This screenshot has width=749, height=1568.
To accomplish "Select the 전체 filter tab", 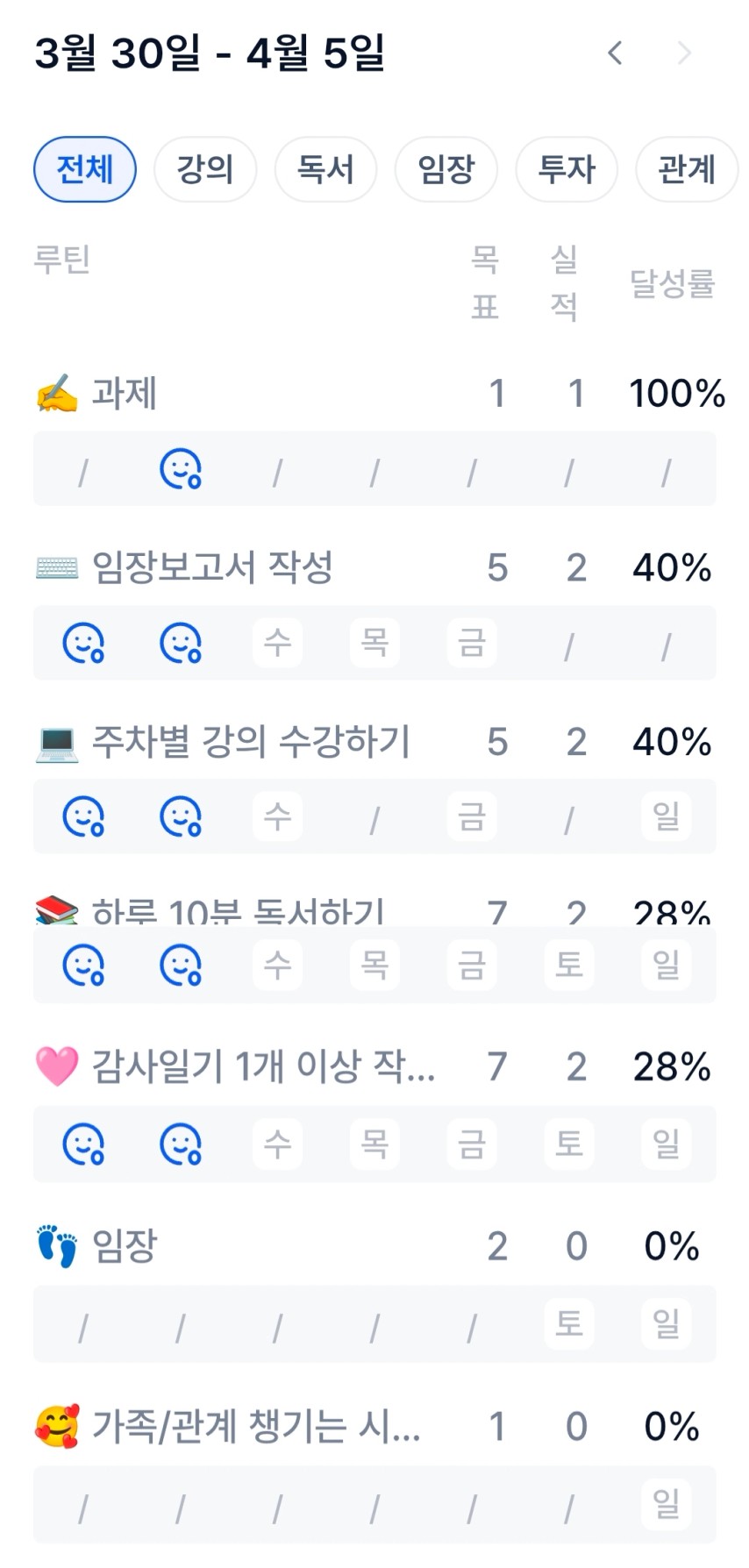I will tap(85, 169).
